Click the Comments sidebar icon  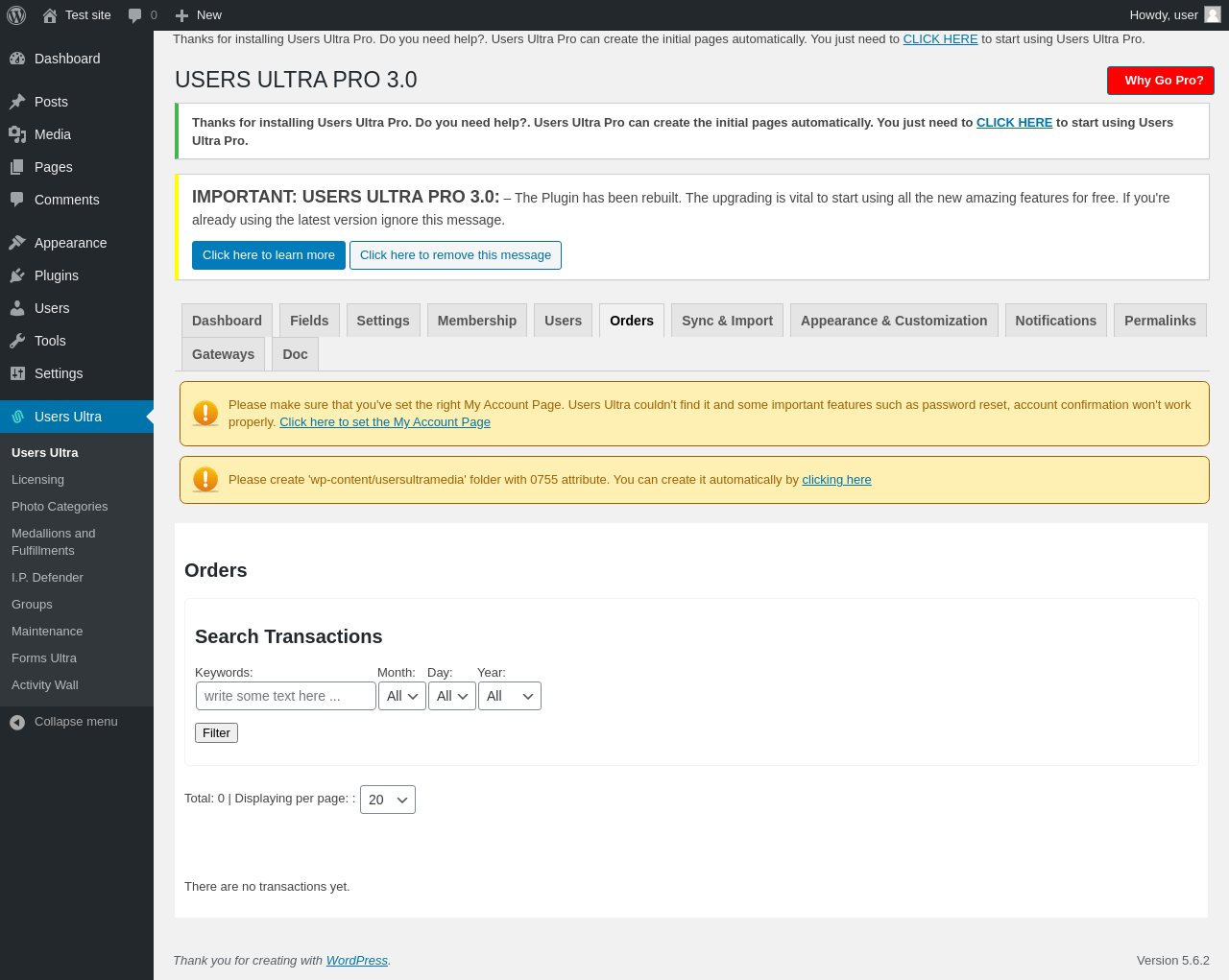click(x=17, y=200)
